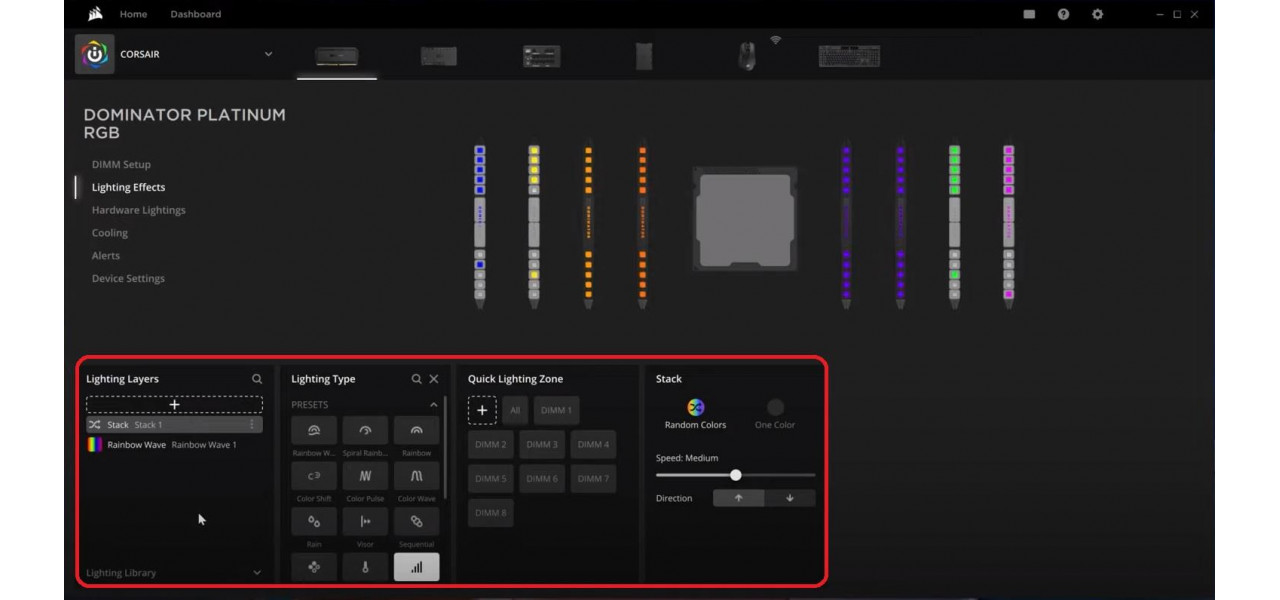Click the rainbow swatch of Rainbow Wave layer
Image resolution: width=1280 pixels, height=600 pixels.
pos(95,445)
